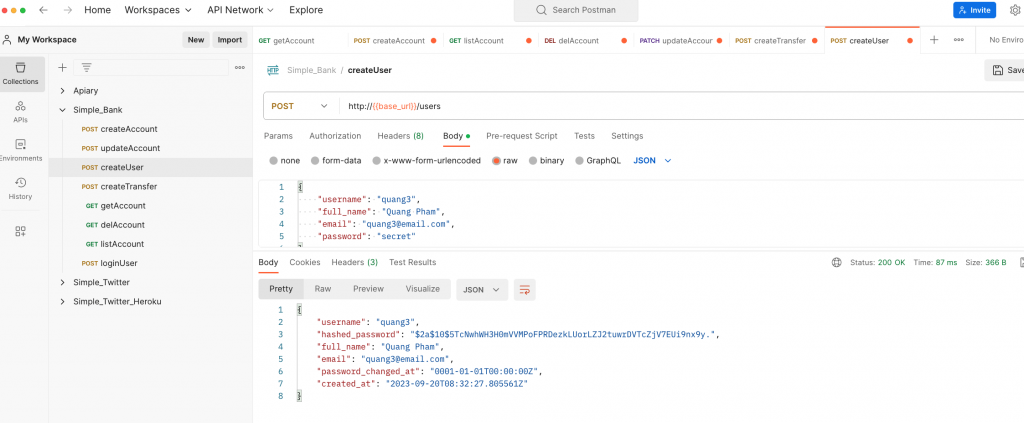Open the POST method dropdown

click(299, 106)
